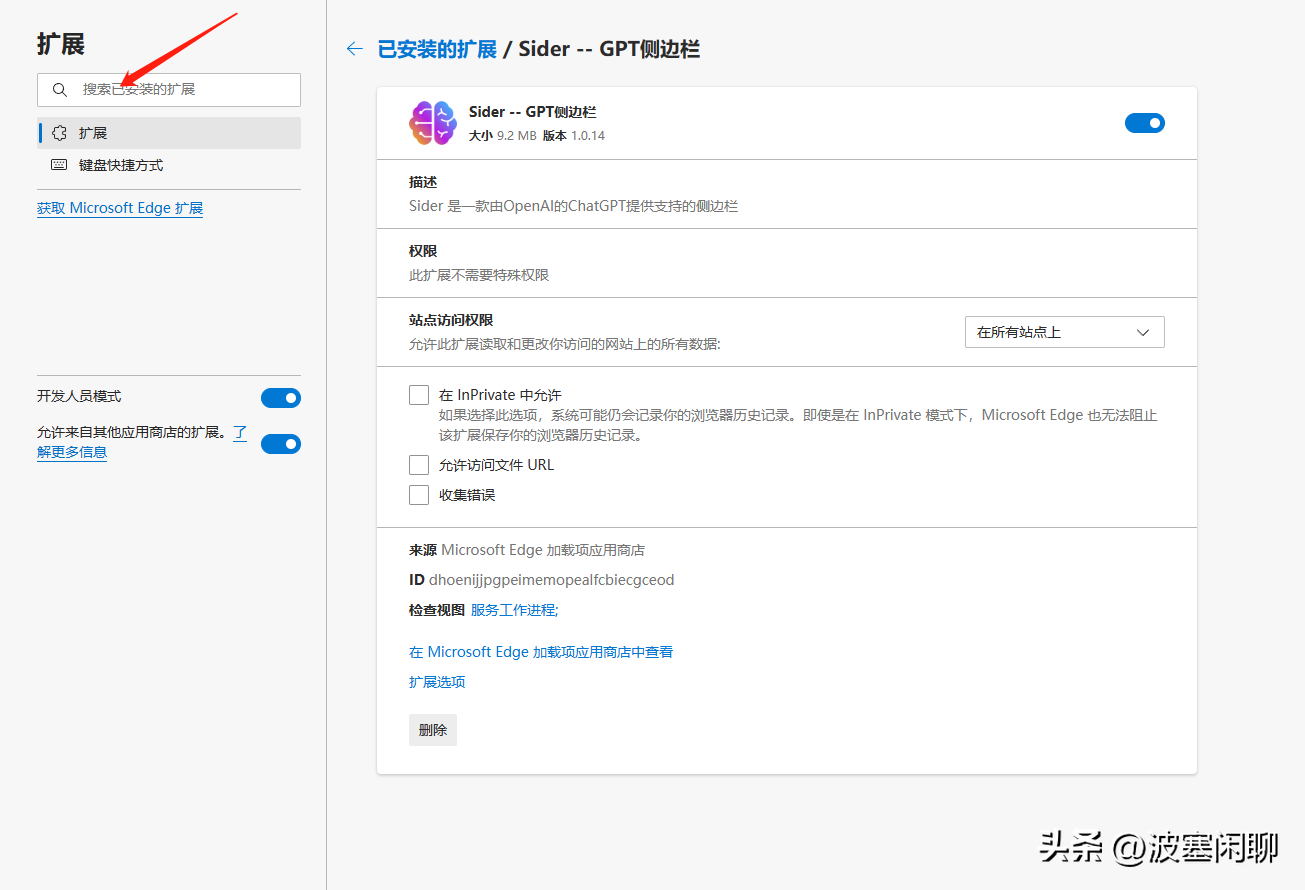Click 来源 Microsoft Edge 加载项应用商店 text
This screenshot has width=1305, height=890.
click(x=527, y=550)
